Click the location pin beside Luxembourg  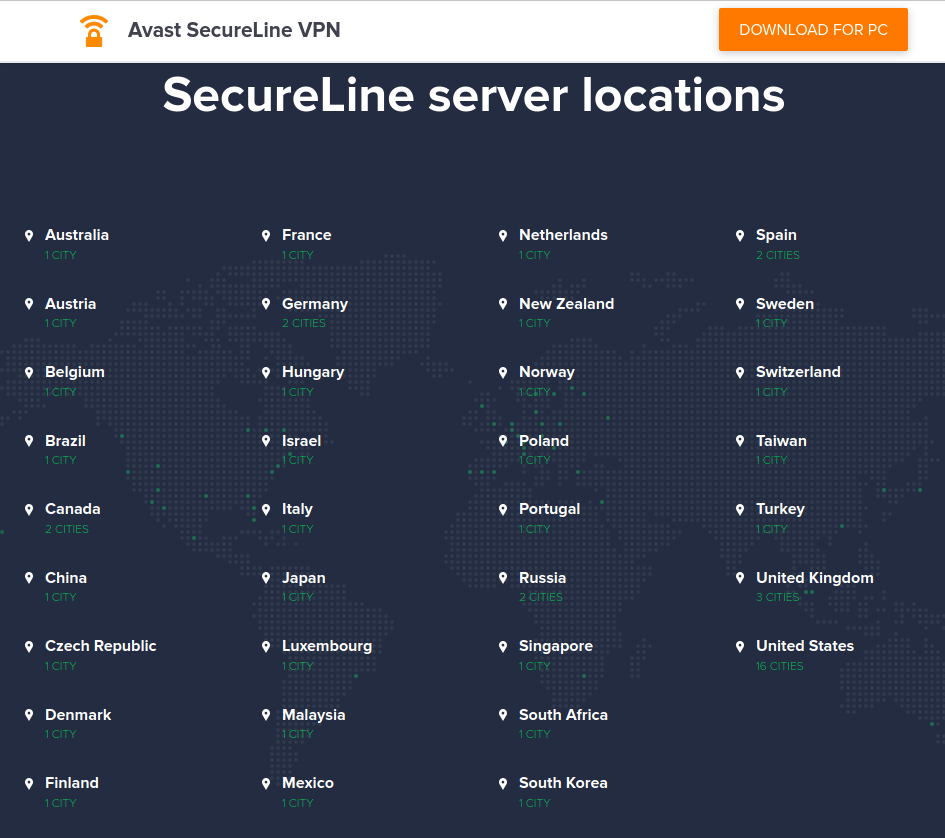266,646
